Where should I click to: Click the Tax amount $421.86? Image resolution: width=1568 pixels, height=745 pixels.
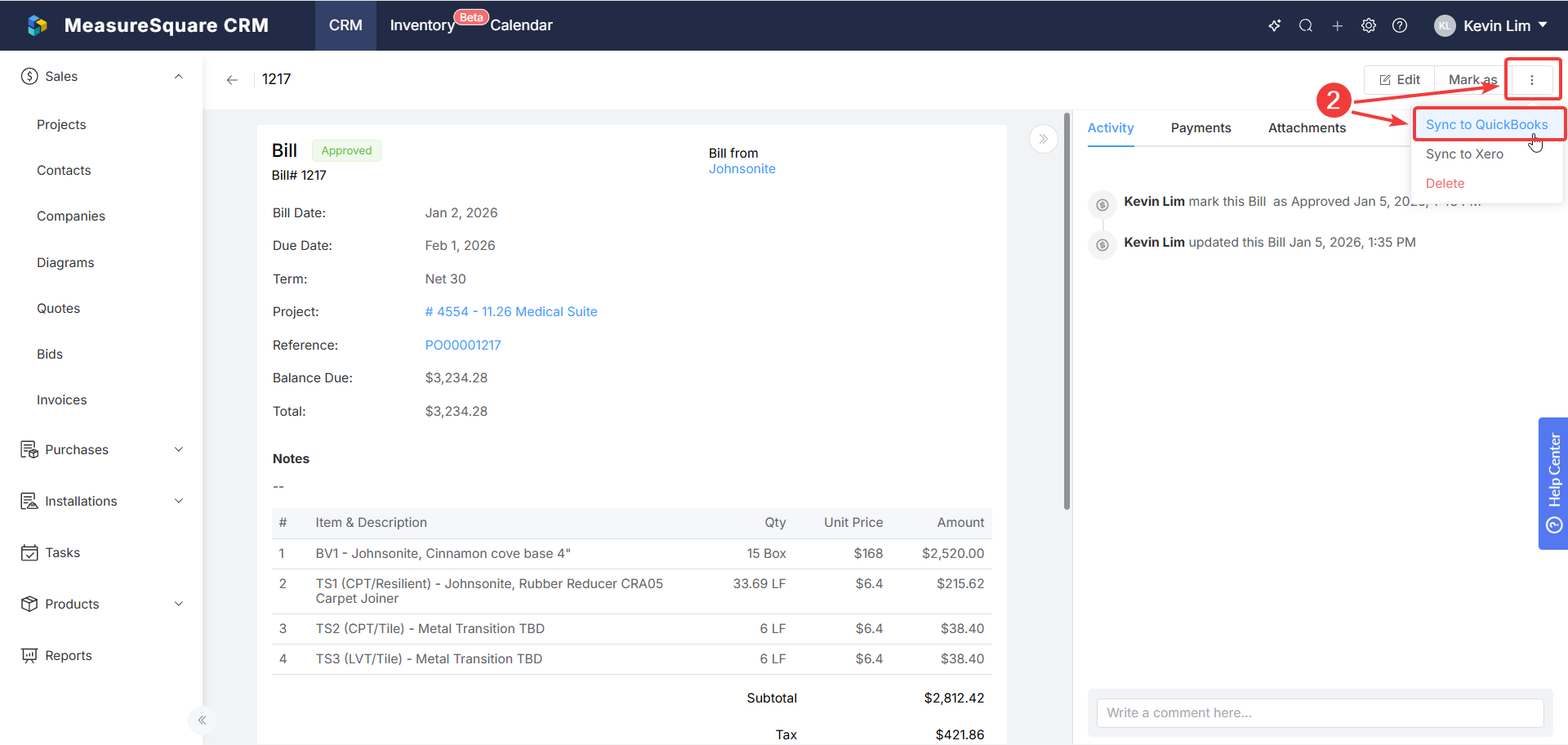tap(960, 734)
